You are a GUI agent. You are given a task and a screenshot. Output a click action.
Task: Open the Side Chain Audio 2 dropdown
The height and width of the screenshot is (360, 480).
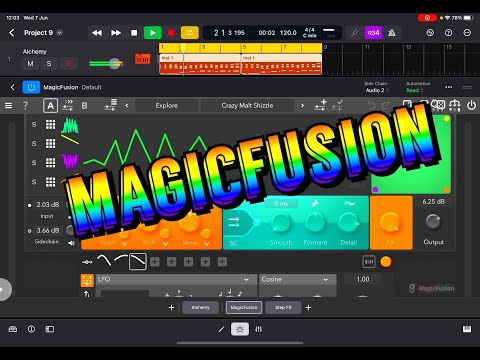click(x=377, y=90)
